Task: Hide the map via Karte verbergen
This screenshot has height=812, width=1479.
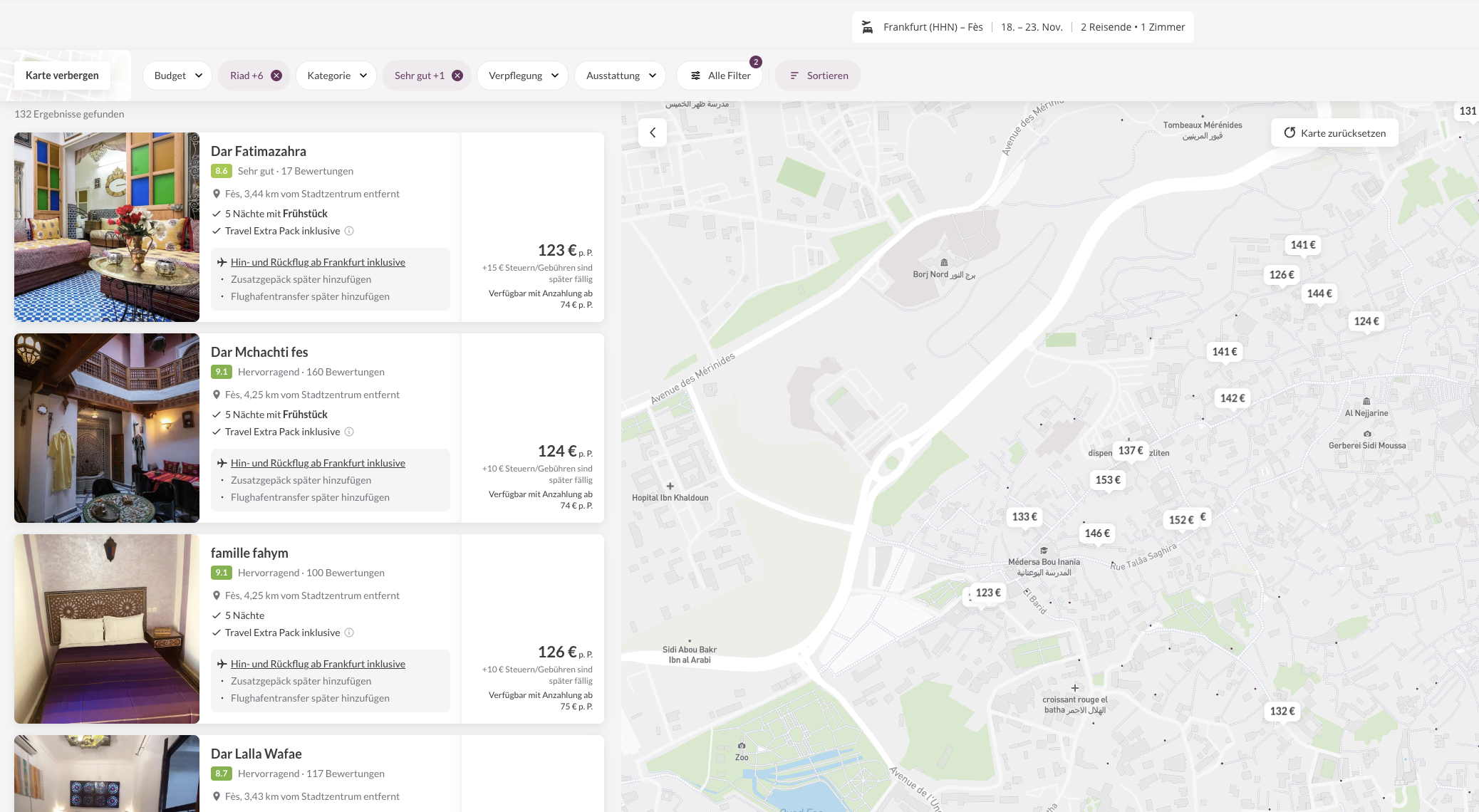Action: pyautogui.click(x=62, y=76)
